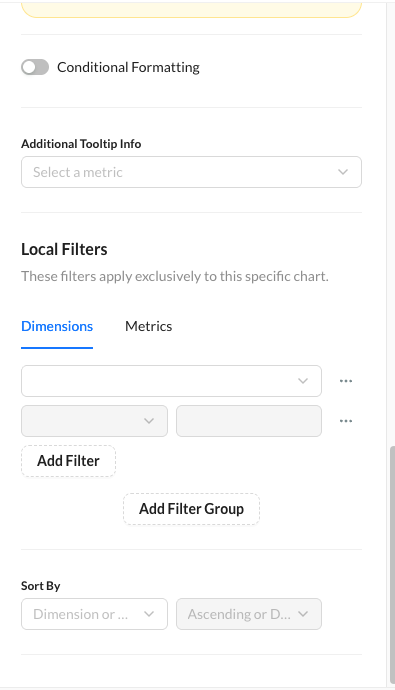
Task: Click the greyed-out filter value field
Action: coord(249,421)
